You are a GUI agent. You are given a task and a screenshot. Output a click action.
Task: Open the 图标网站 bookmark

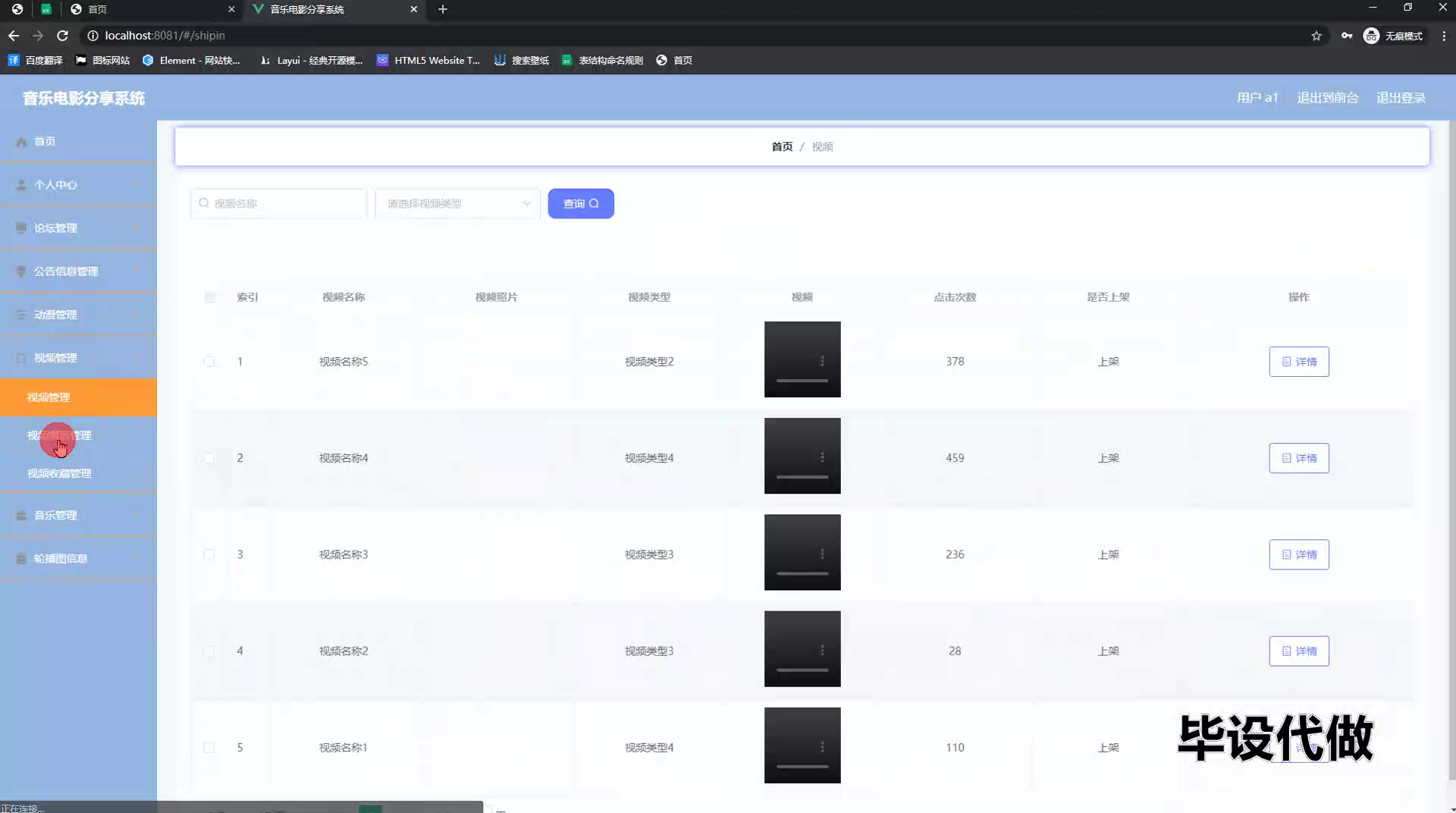[x=102, y=60]
